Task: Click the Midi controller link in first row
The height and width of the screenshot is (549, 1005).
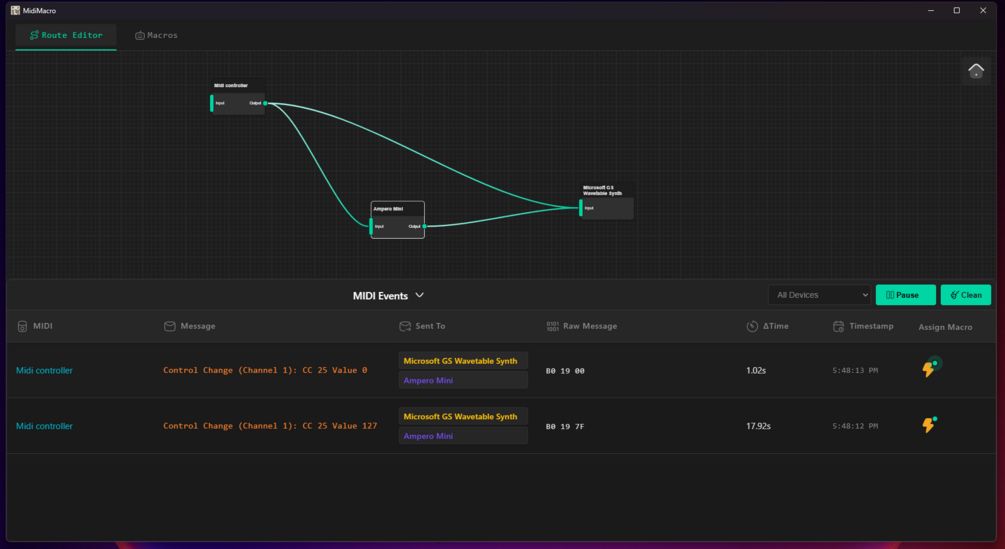Action: [44, 370]
